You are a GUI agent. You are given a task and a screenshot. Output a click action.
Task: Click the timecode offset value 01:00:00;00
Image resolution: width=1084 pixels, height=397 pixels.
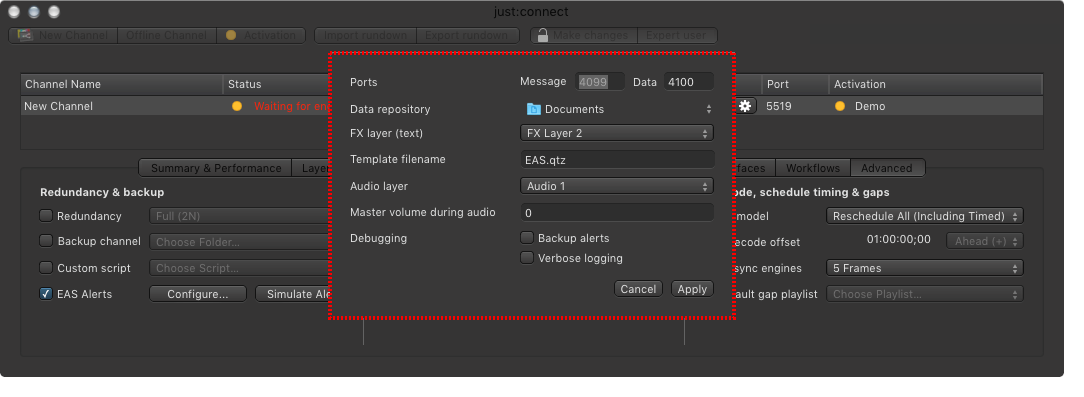899,240
